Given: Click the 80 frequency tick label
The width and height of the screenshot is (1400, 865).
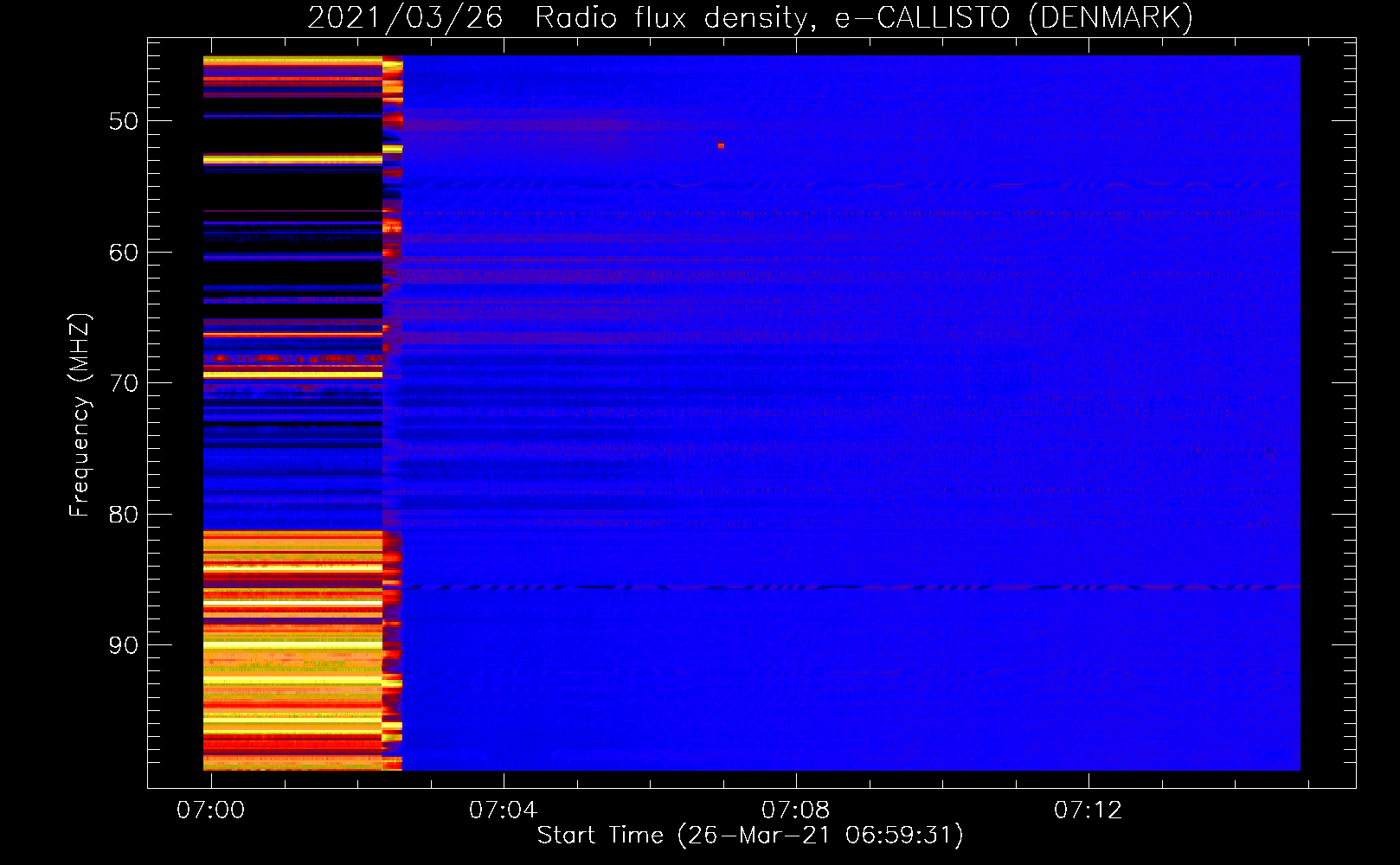Looking at the screenshot, I should click(124, 515).
